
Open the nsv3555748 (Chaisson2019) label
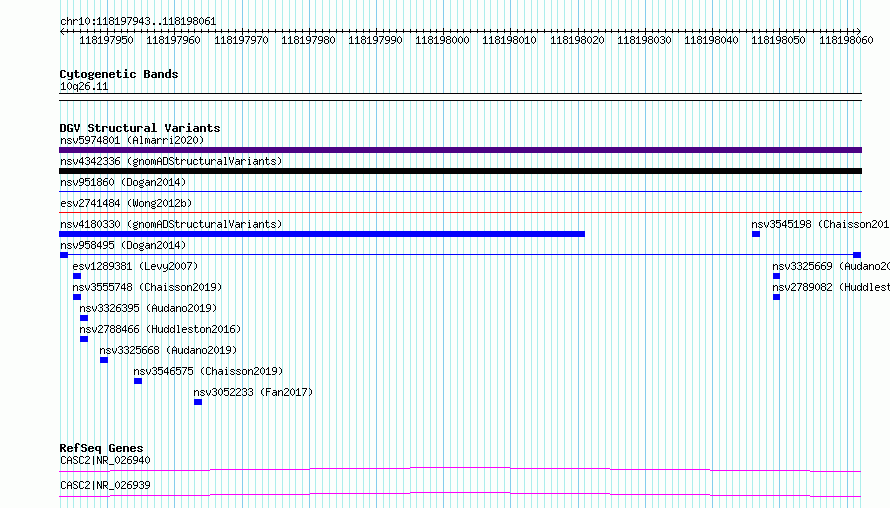(x=147, y=287)
